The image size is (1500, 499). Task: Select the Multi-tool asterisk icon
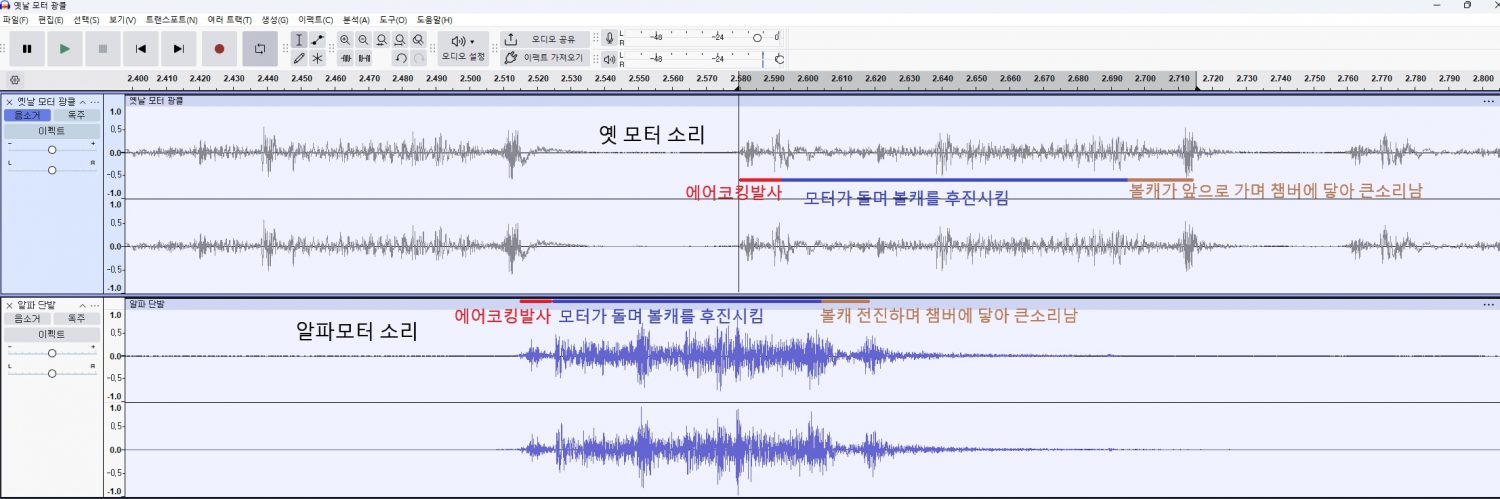(x=318, y=58)
